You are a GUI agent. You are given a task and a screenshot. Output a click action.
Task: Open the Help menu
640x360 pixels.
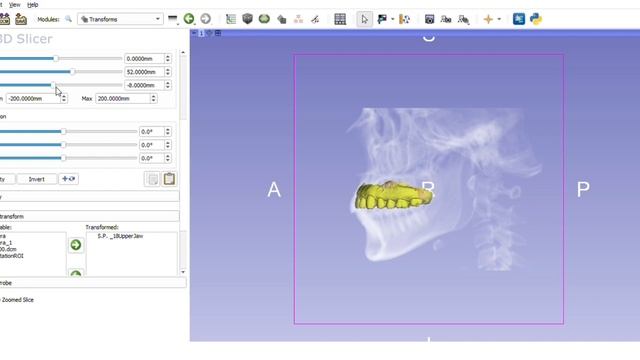click(33, 5)
